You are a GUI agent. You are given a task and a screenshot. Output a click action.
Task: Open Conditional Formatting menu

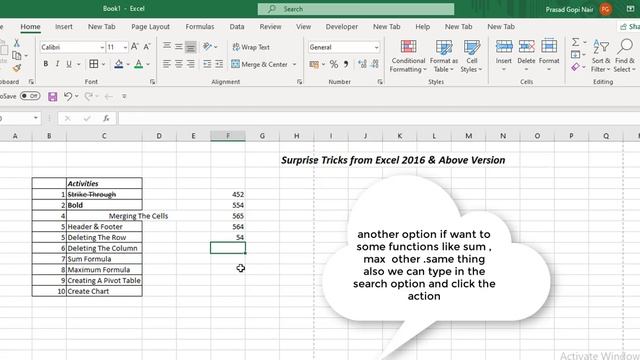(x=408, y=56)
